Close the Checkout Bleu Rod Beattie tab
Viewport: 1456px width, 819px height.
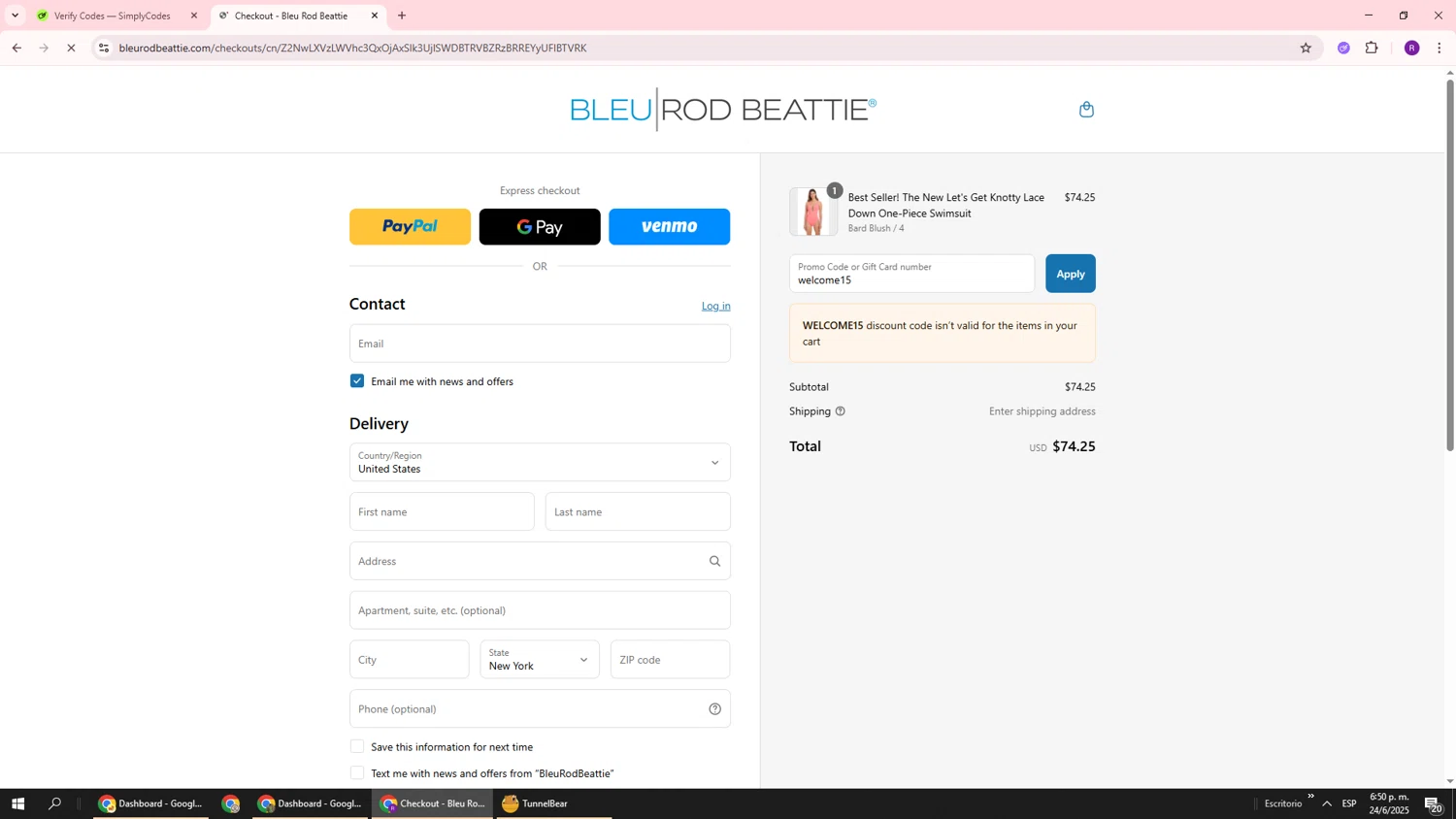click(375, 16)
